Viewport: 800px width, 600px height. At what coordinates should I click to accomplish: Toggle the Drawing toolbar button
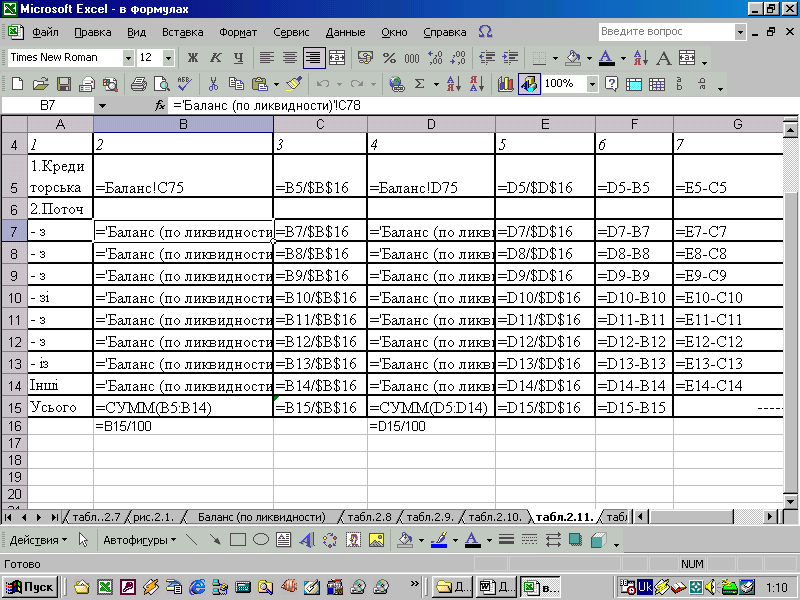pos(529,83)
